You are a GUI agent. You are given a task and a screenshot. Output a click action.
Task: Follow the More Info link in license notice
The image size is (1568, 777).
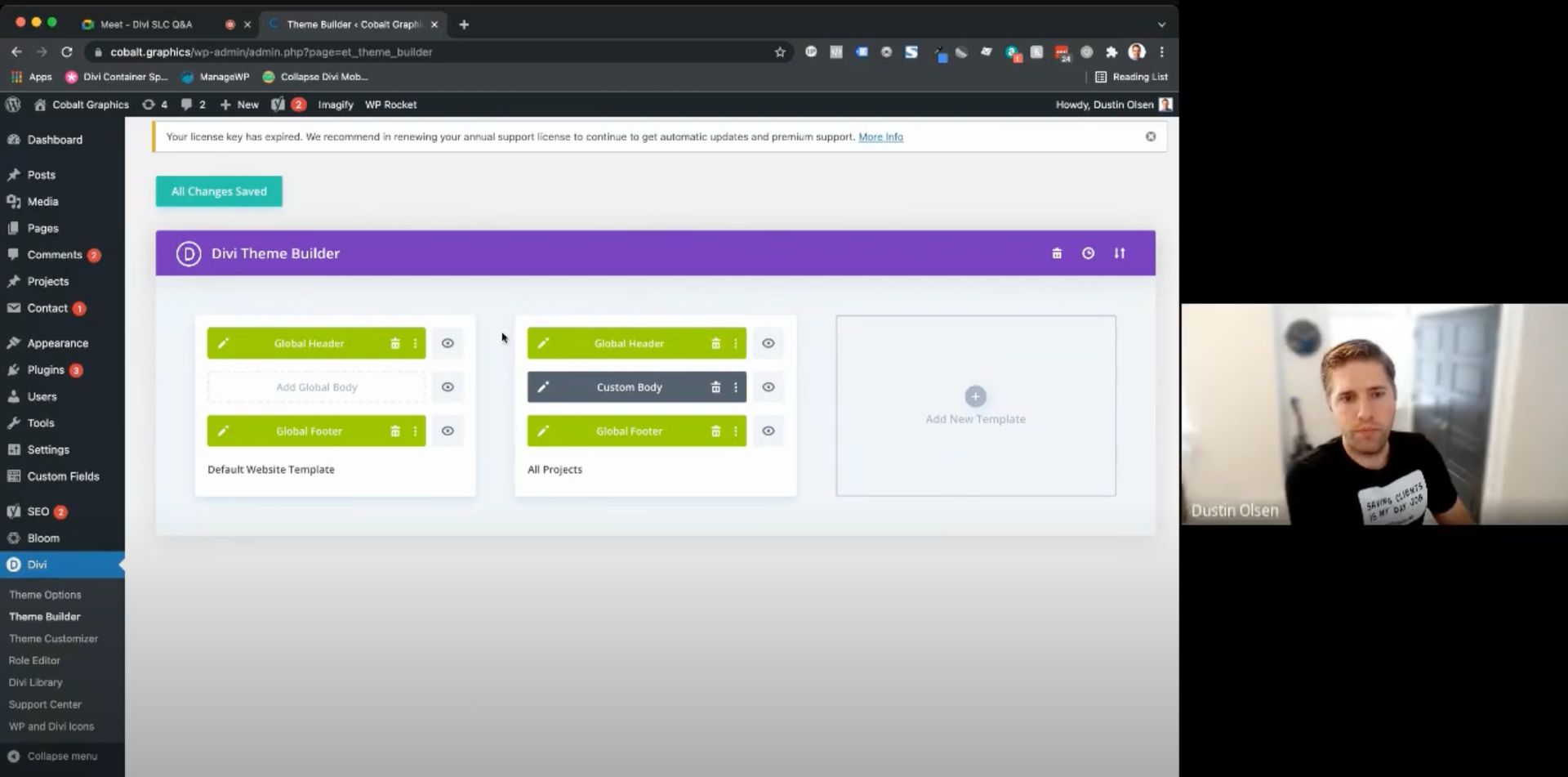[x=880, y=137]
